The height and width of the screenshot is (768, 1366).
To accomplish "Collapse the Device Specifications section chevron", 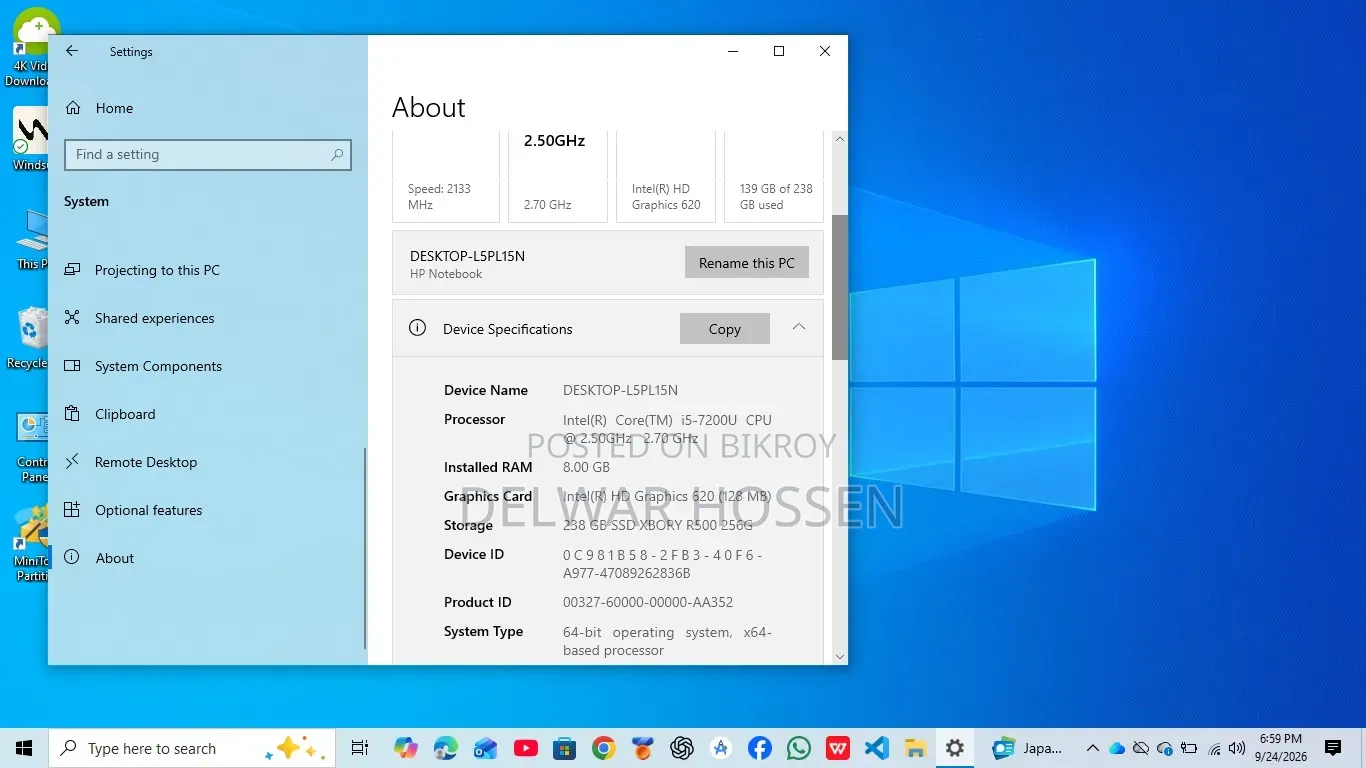I will tap(799, 327).
